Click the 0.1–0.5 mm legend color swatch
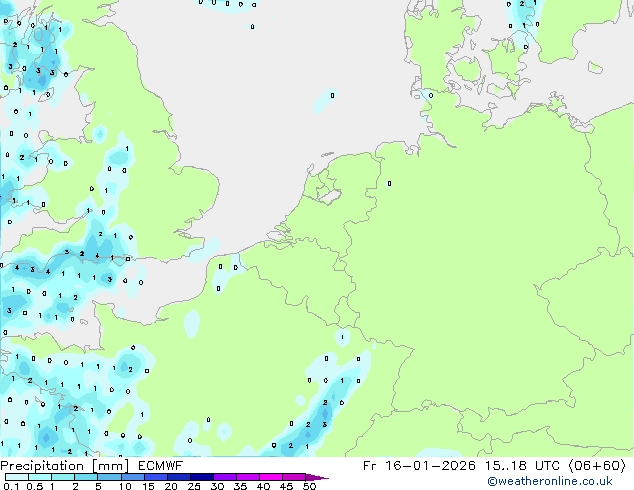The image size is (634, 490). click(17, 477)
